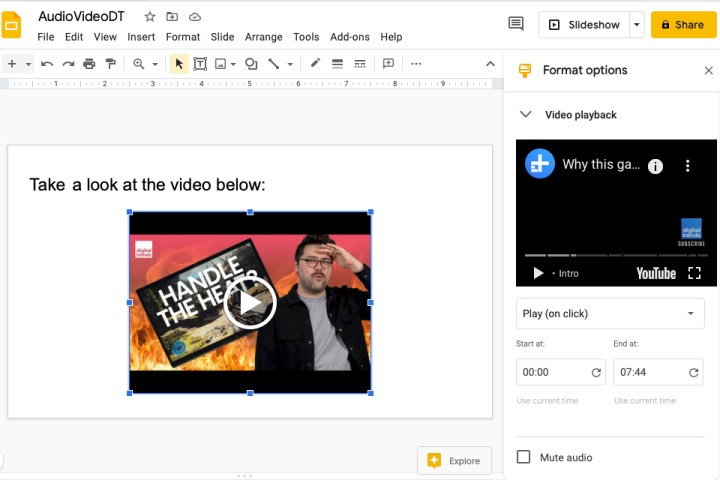720x480 pixels.
Task: Star the AudioVideoDT presentation
Action: tap(150, 17)
